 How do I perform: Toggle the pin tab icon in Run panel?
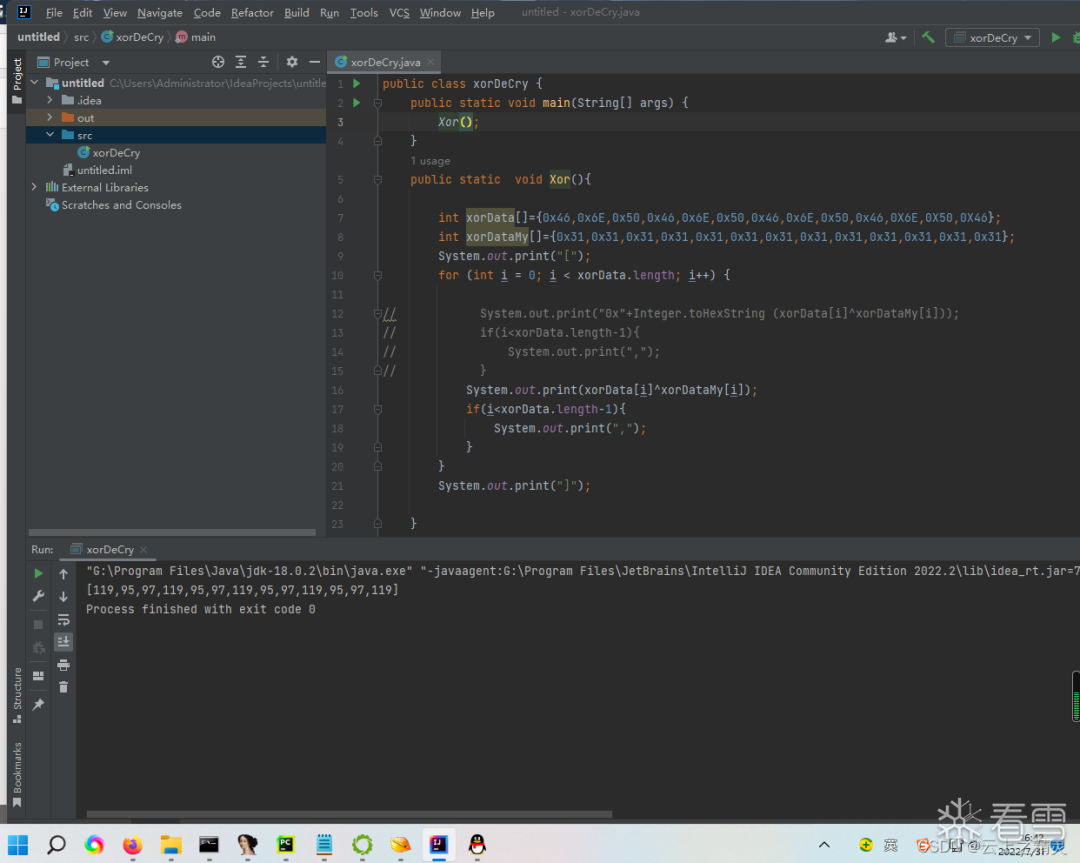click(38, 704)
